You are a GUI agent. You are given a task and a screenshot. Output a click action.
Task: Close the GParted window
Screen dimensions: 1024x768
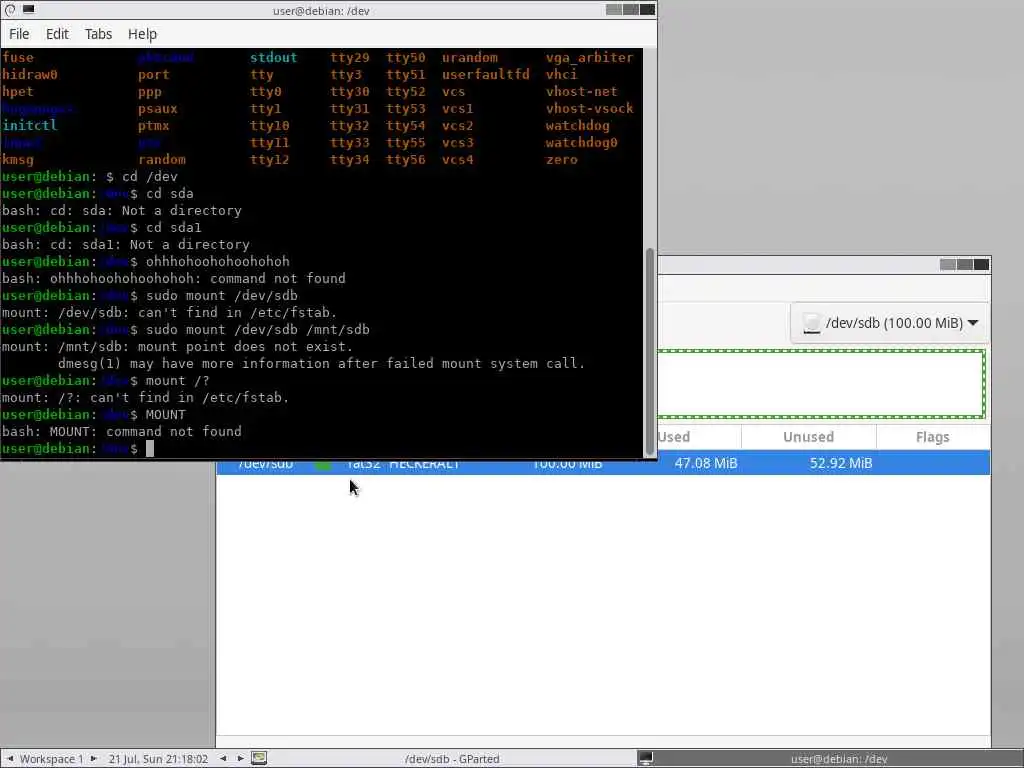click(982, 264)
